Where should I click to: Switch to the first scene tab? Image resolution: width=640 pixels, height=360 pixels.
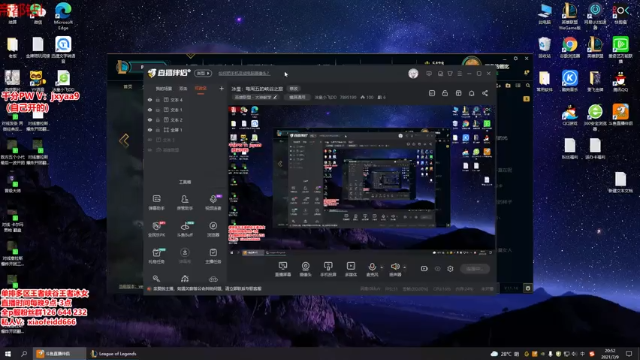coord(164,89)
